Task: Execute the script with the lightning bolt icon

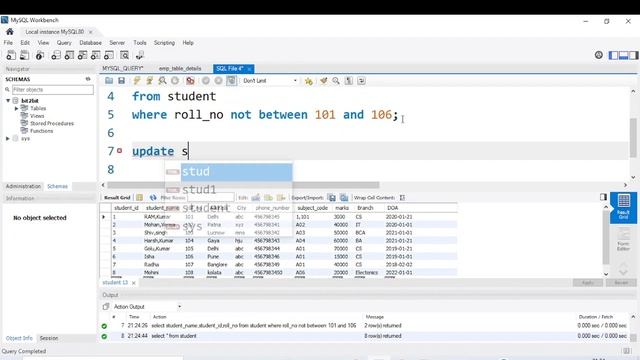Action: click(x=137, y=81)
